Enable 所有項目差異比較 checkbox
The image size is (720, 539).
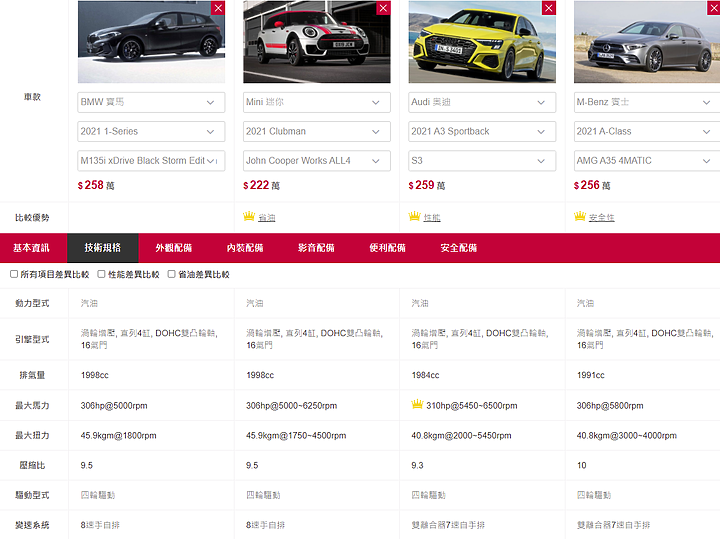pos(14,274)
